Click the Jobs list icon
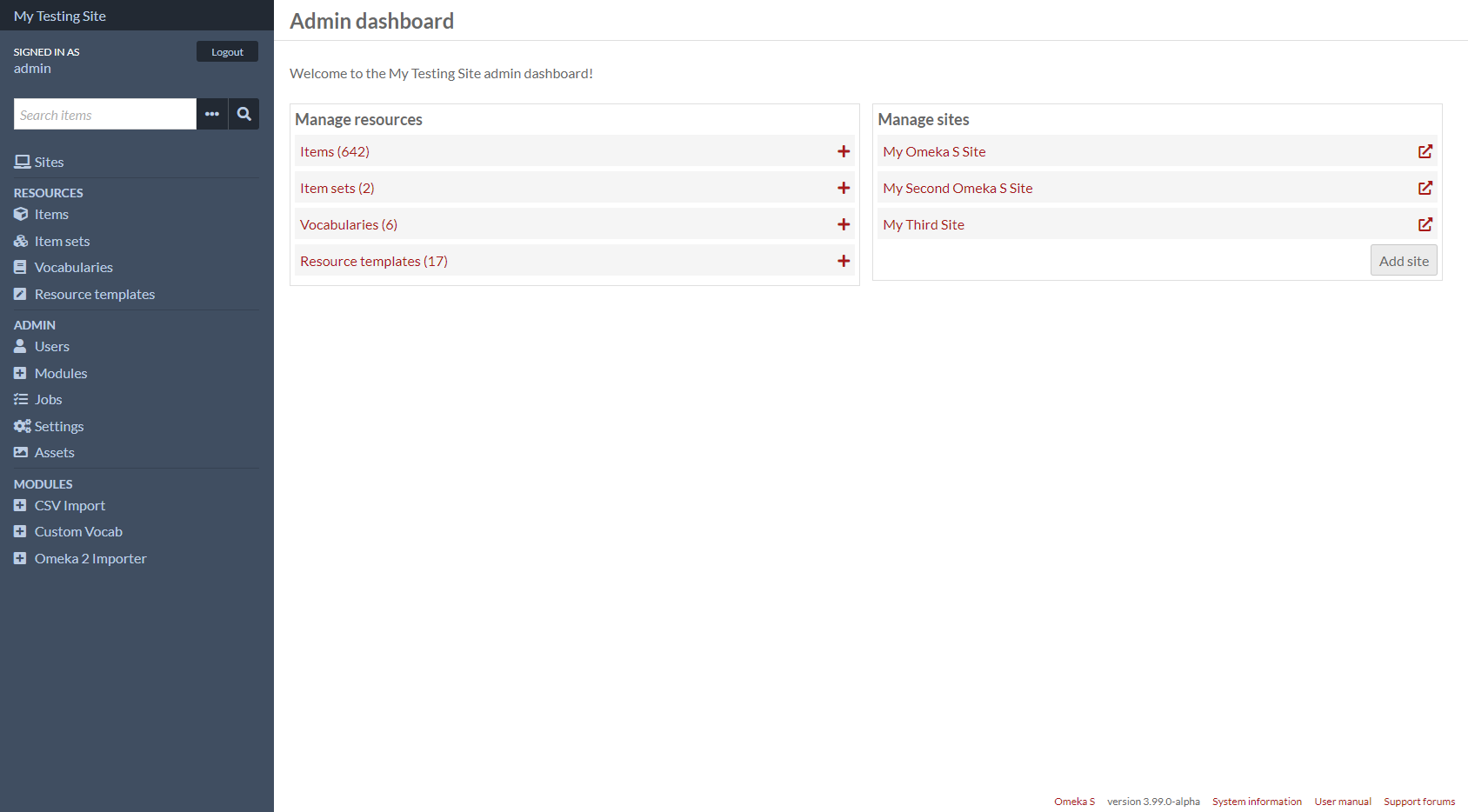Viewport: 1468px width, 812px height. (x=21, y=399)
